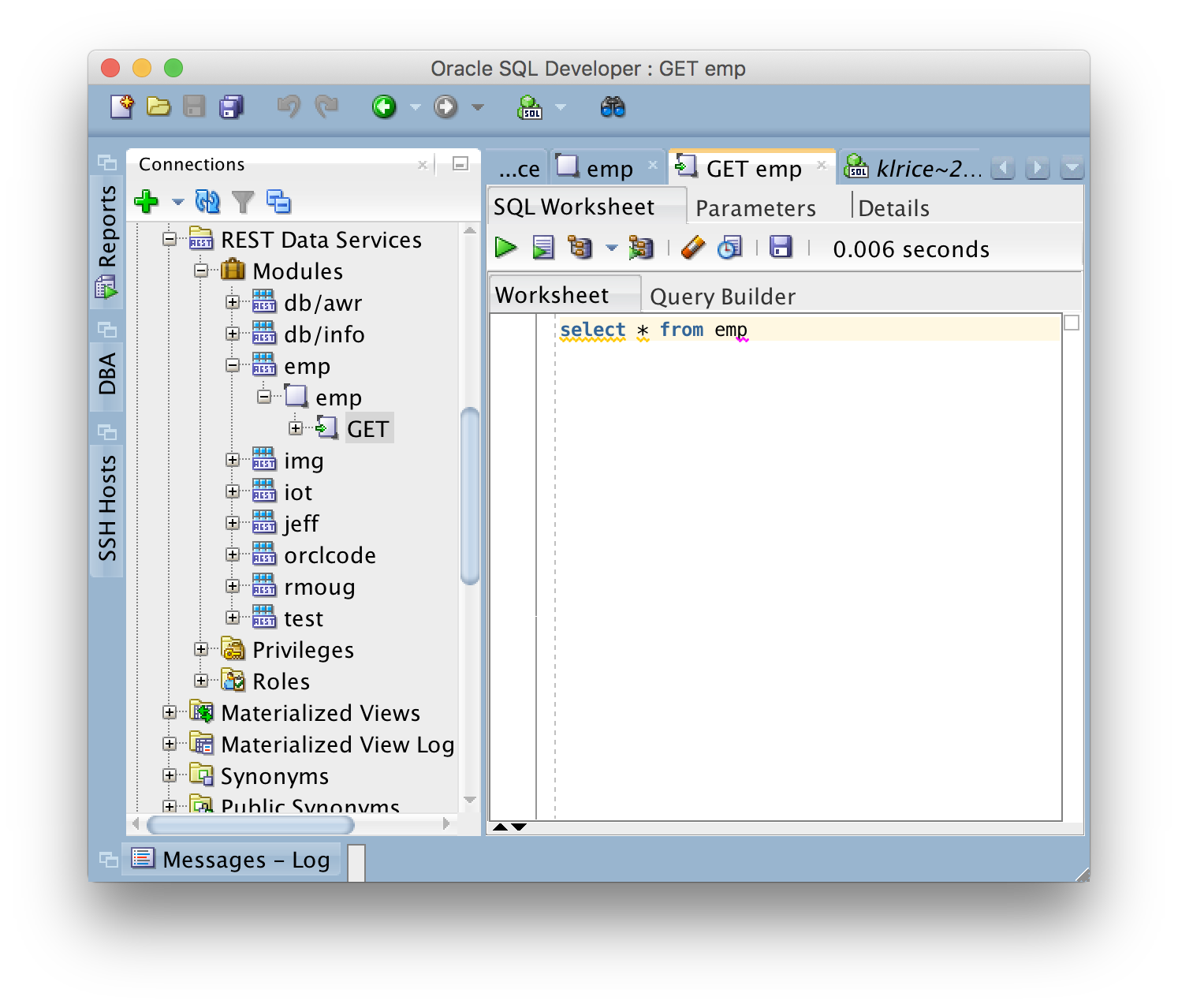Expand the db/awr module
The width and height of the screenshot is (1178, 1008).
233,302
